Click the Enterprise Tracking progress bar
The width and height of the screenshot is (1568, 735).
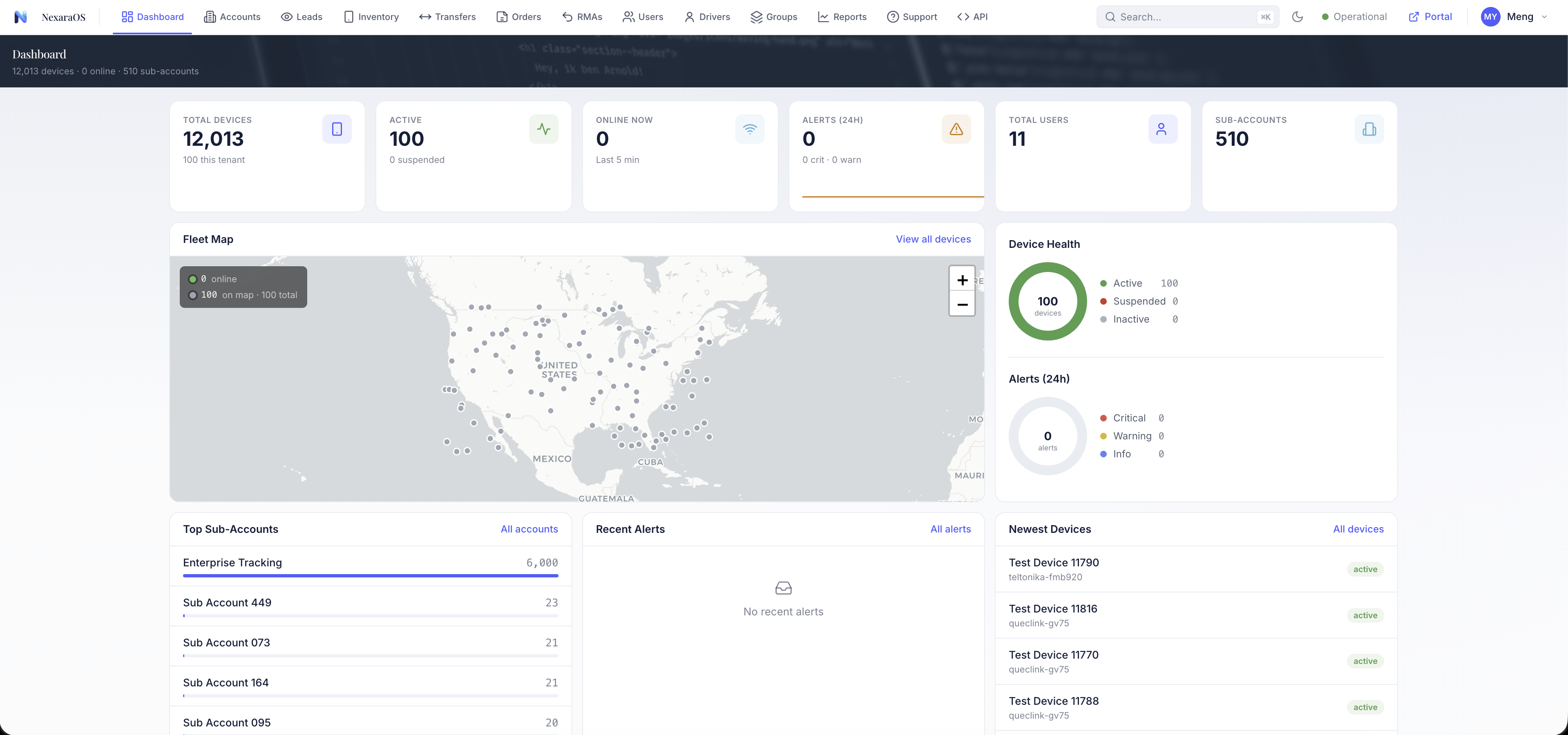tap(370, 576)
